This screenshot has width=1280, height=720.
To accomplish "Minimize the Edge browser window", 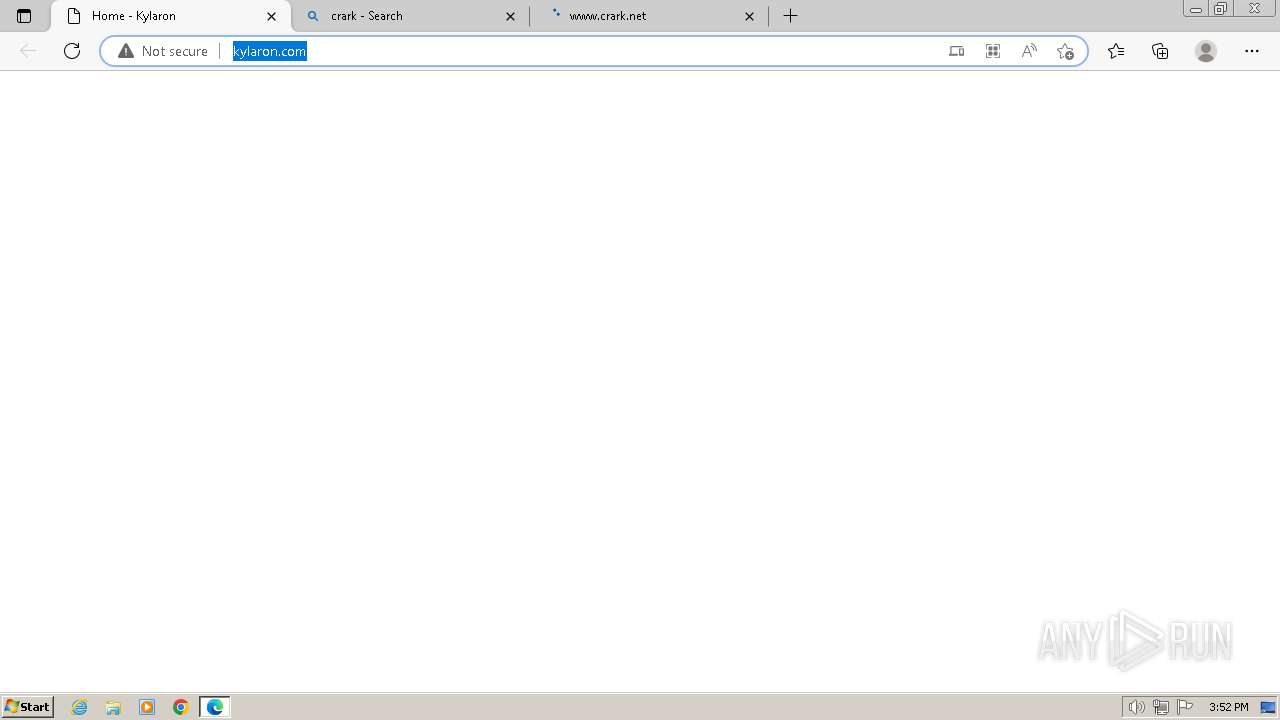I will [x=1195, y=8].
